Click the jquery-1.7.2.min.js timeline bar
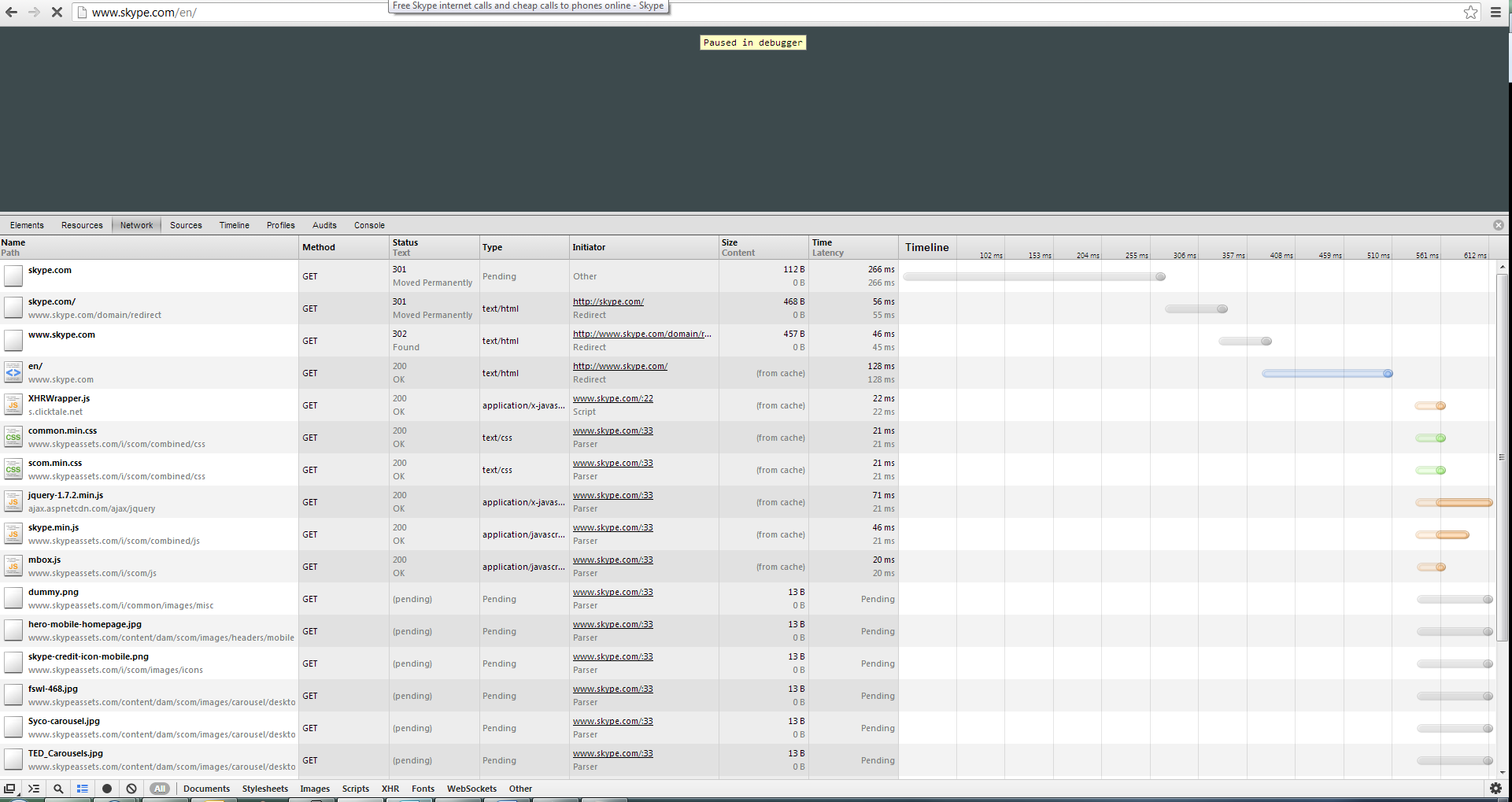The height and width of the screenshot is (802, 1512). (x=1454, y=503)
